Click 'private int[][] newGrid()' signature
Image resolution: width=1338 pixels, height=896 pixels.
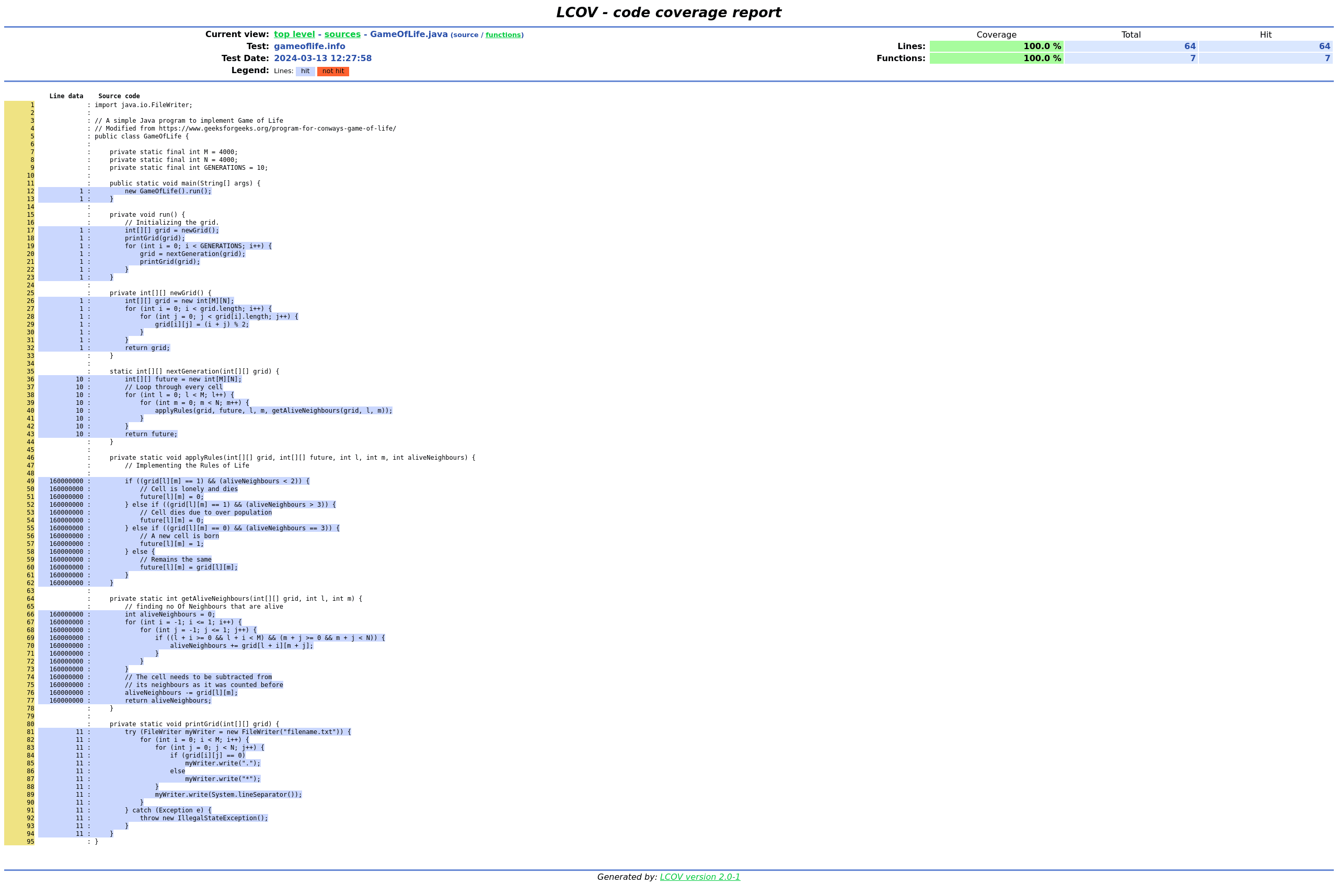click(x=160, y=293)
